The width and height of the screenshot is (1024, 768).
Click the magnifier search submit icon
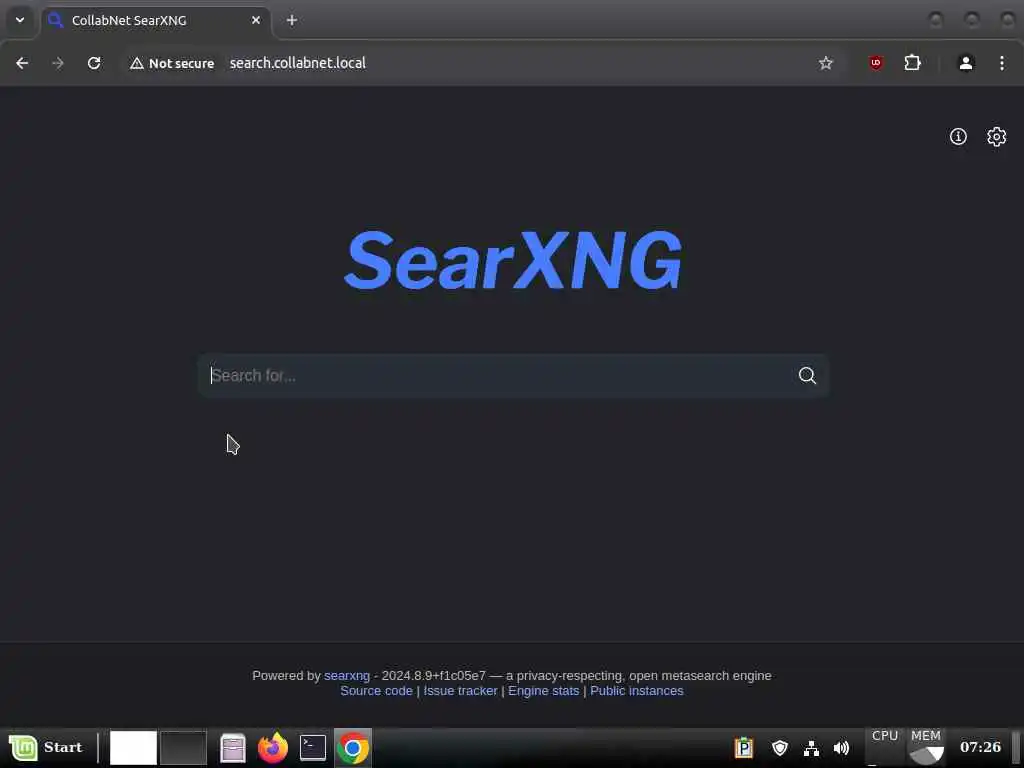pos(807,376)
